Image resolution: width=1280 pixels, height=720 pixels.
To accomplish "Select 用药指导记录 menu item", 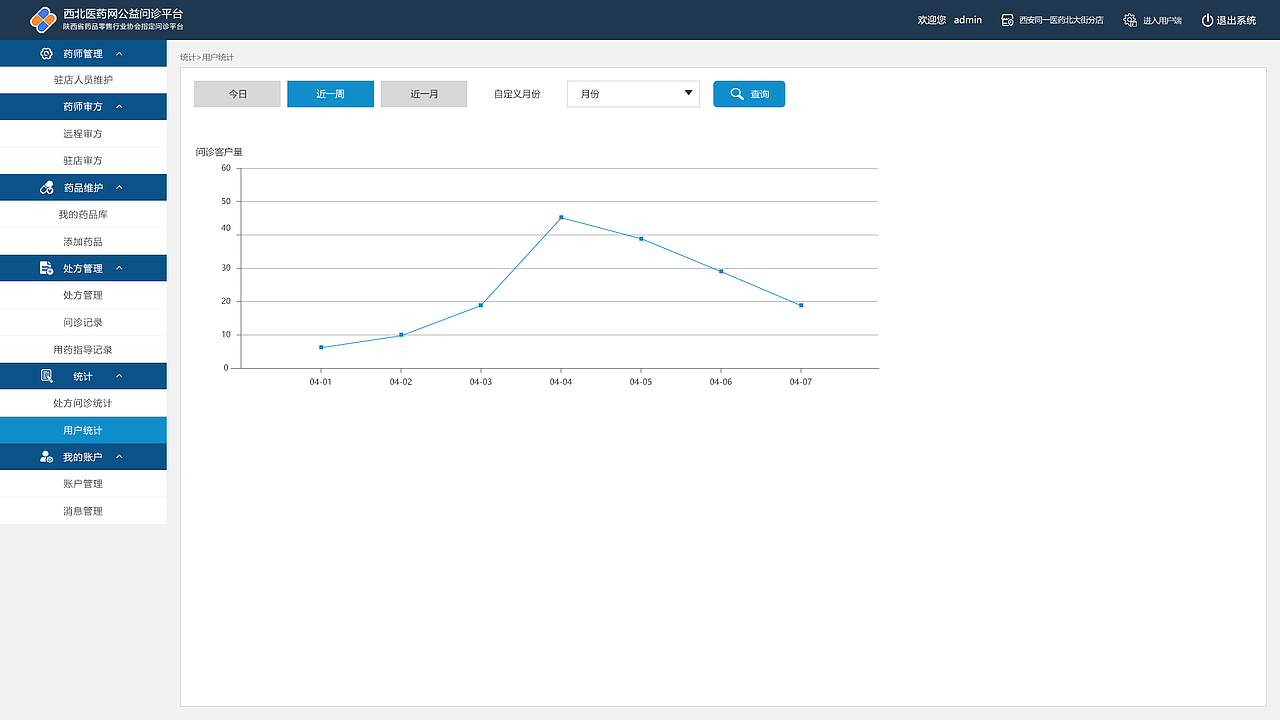I will tap(83, 350).
